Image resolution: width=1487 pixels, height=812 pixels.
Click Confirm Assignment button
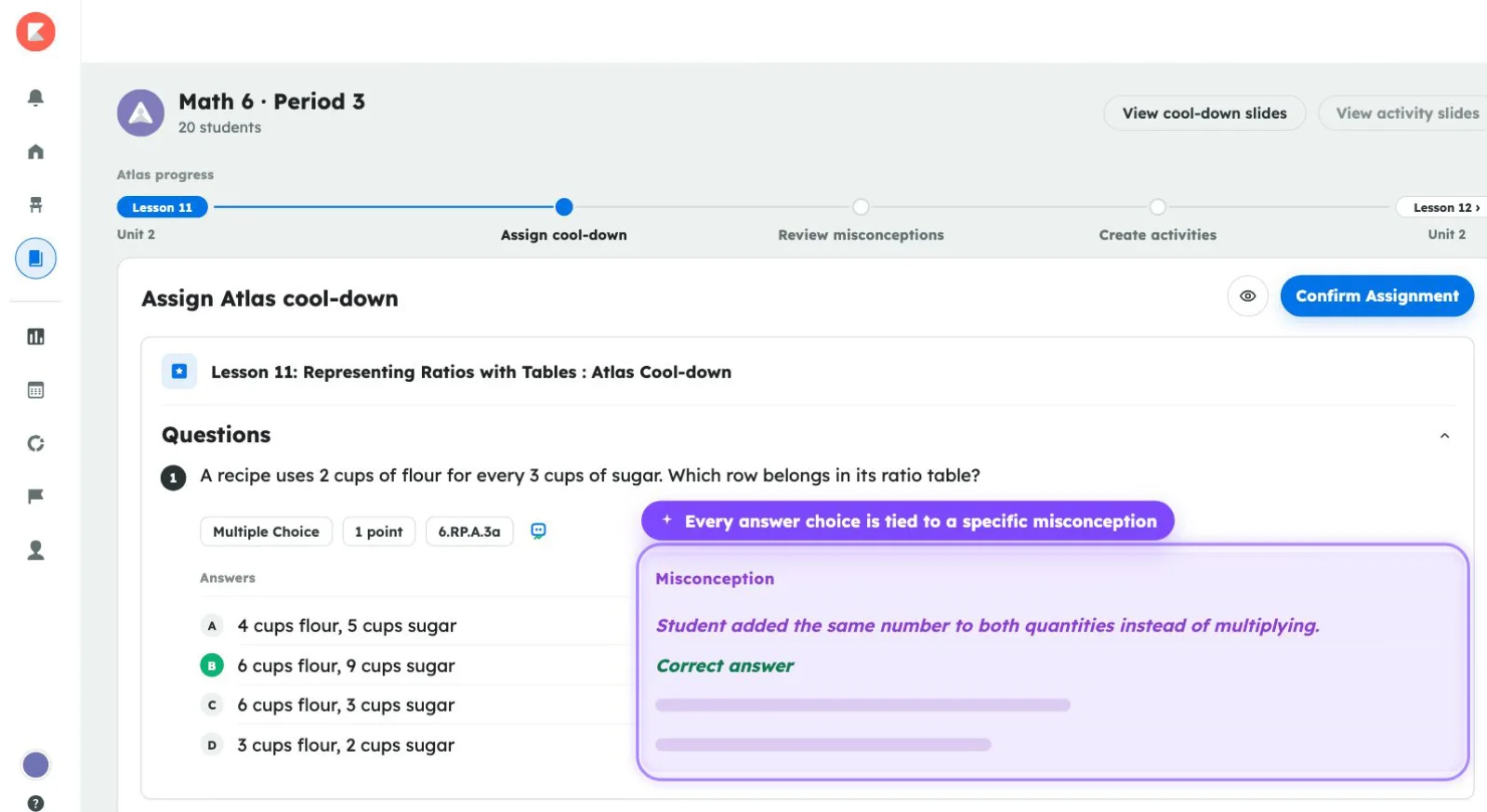point(1376,295)
